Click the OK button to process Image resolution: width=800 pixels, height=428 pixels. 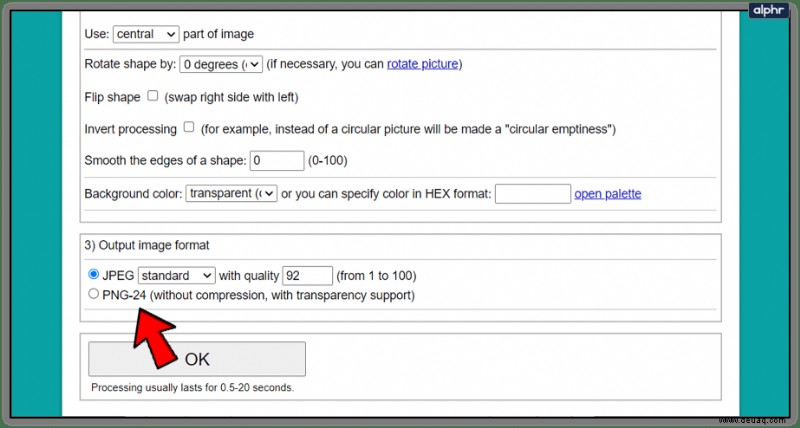[x=197, y=359]
